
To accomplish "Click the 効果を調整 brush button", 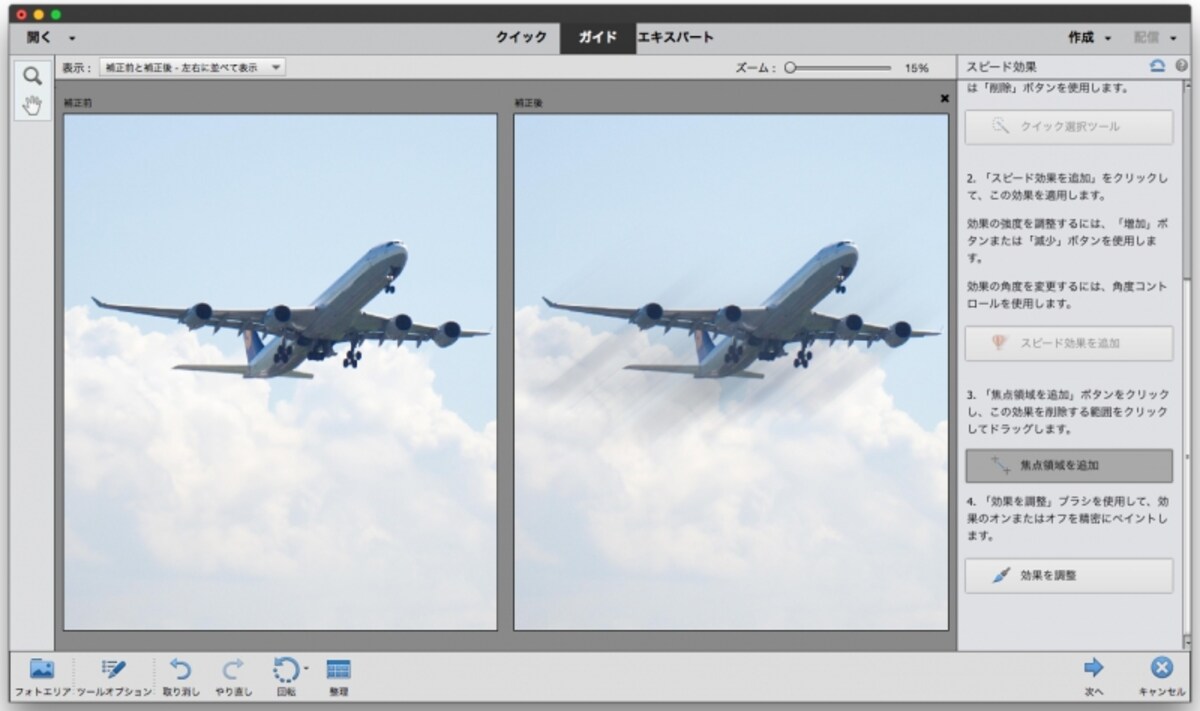I will pos(1069,575).
